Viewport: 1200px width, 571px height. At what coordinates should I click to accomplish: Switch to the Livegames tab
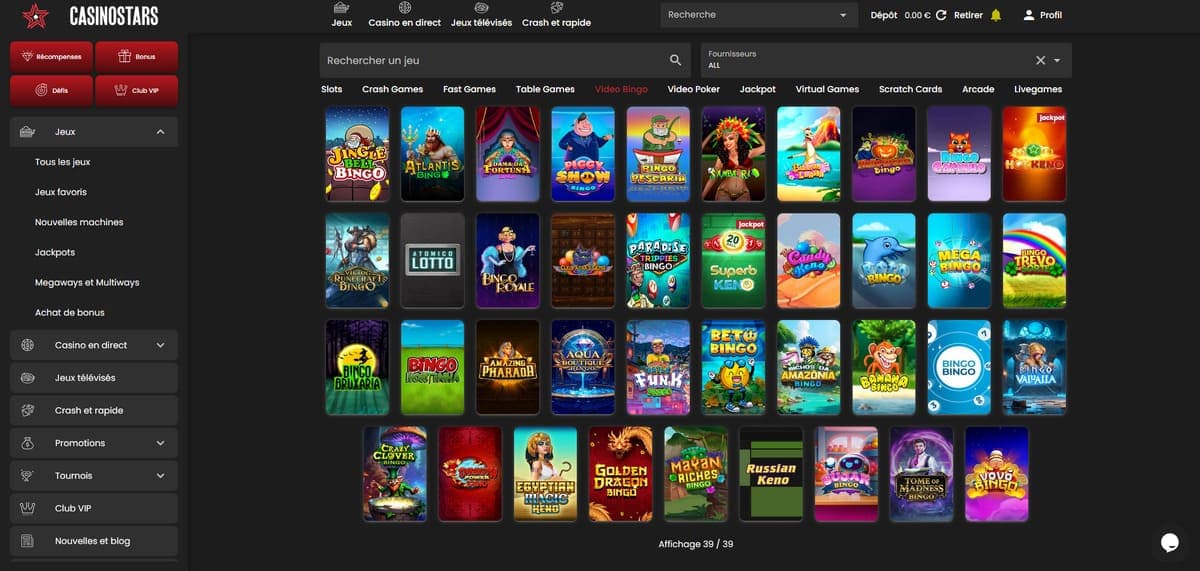tap(1038, 89)
